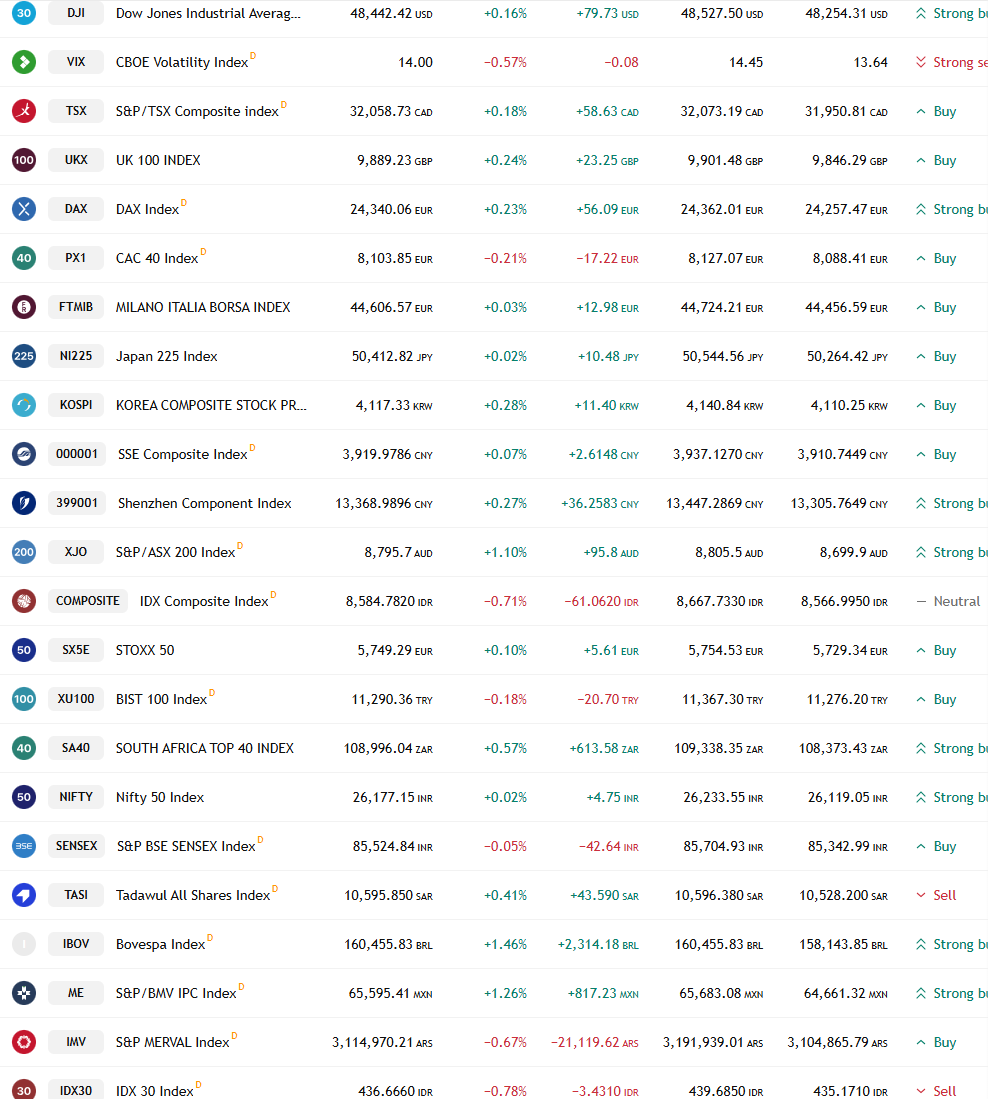Open the VIX ticker symbol
This screenshot has height=1099, width=988.
point(76,62)
